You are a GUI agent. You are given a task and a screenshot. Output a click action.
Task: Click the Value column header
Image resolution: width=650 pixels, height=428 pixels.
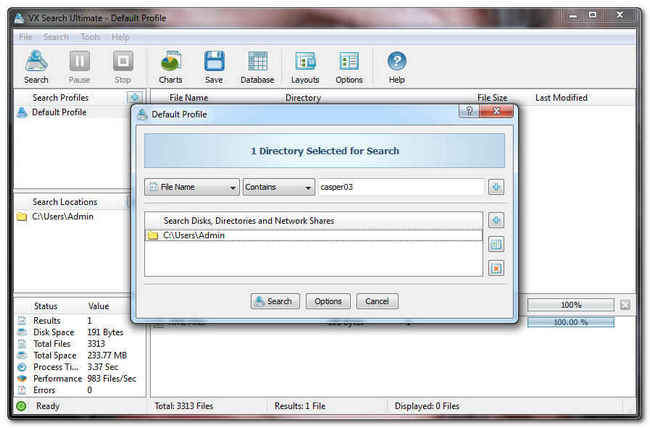99,306
